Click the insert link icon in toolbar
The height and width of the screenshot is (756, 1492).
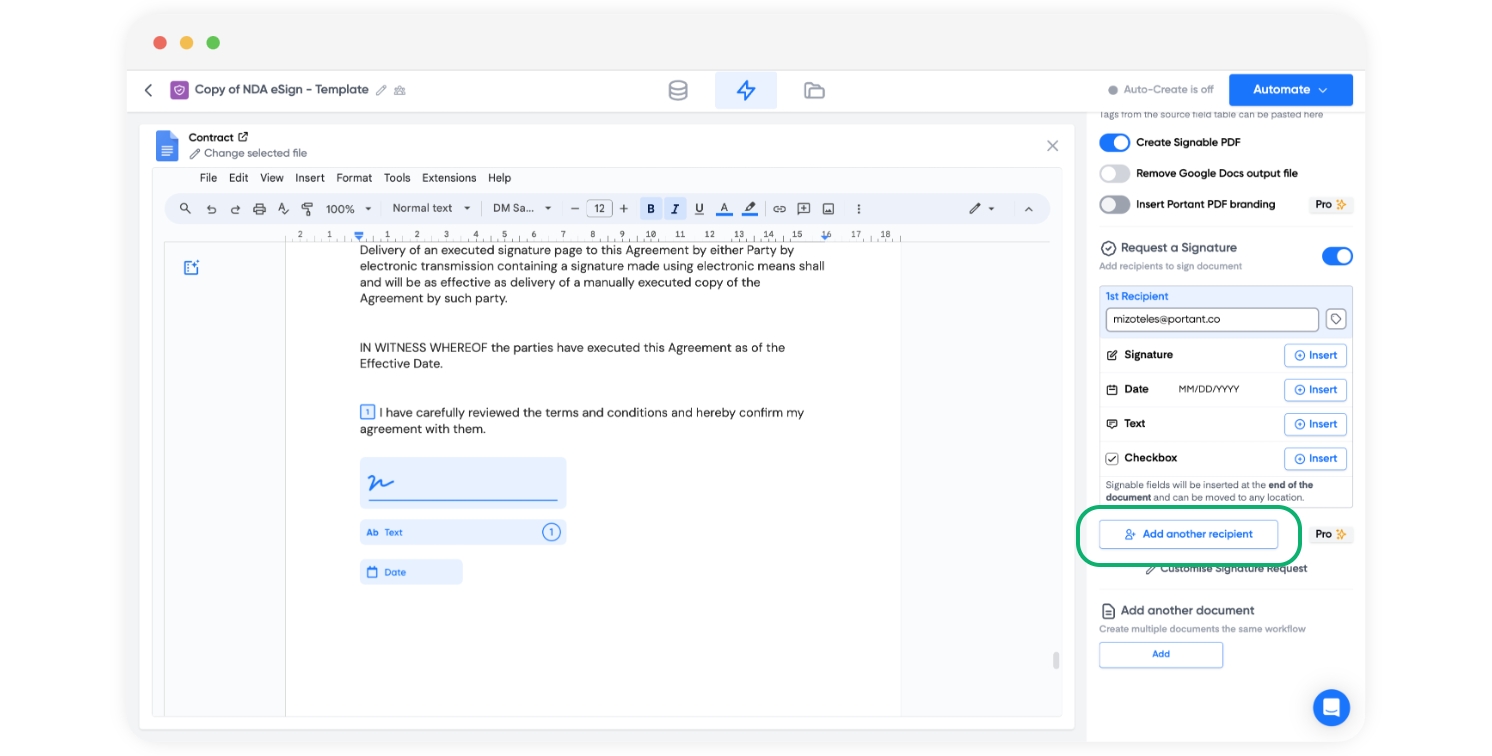coord(779,209)
